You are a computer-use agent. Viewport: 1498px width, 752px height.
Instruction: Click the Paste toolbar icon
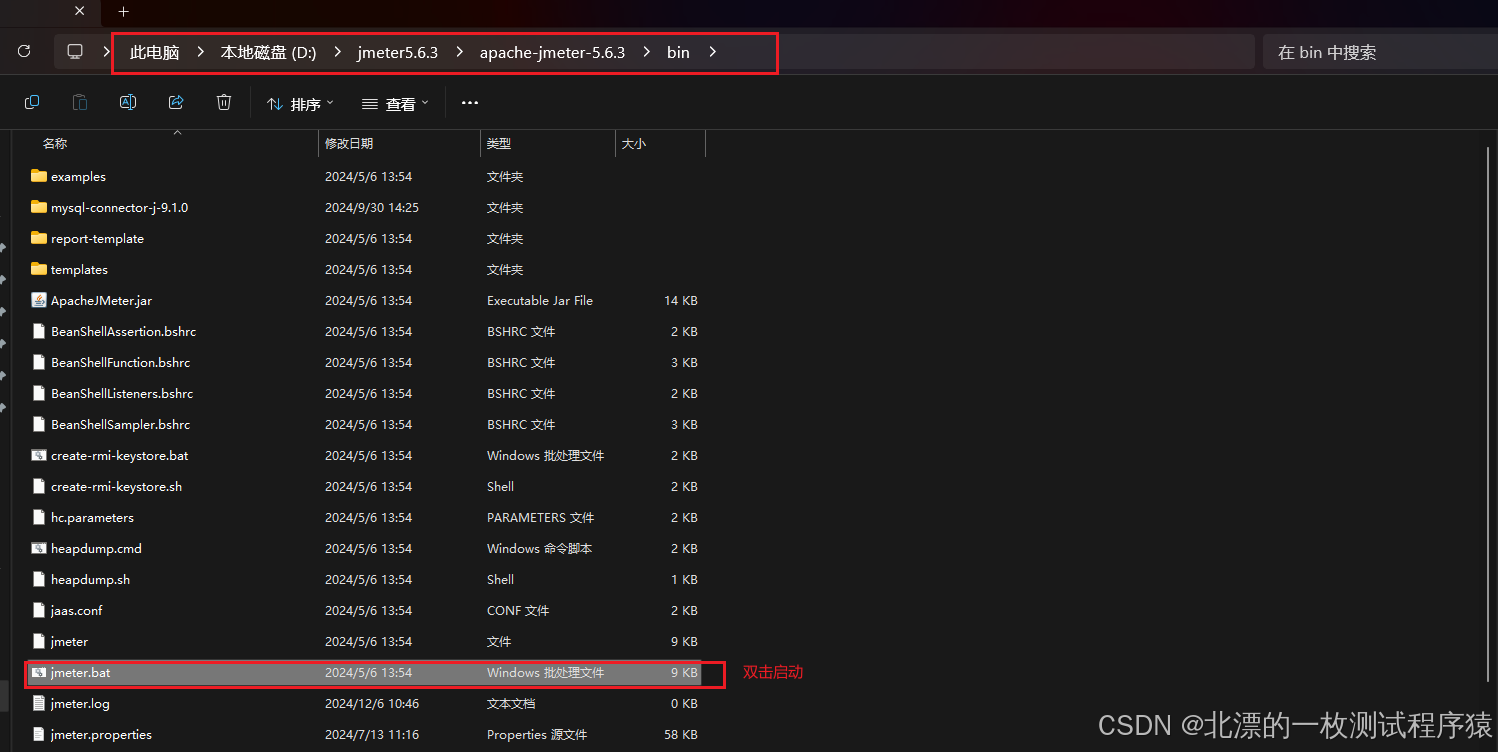point(80,102)
